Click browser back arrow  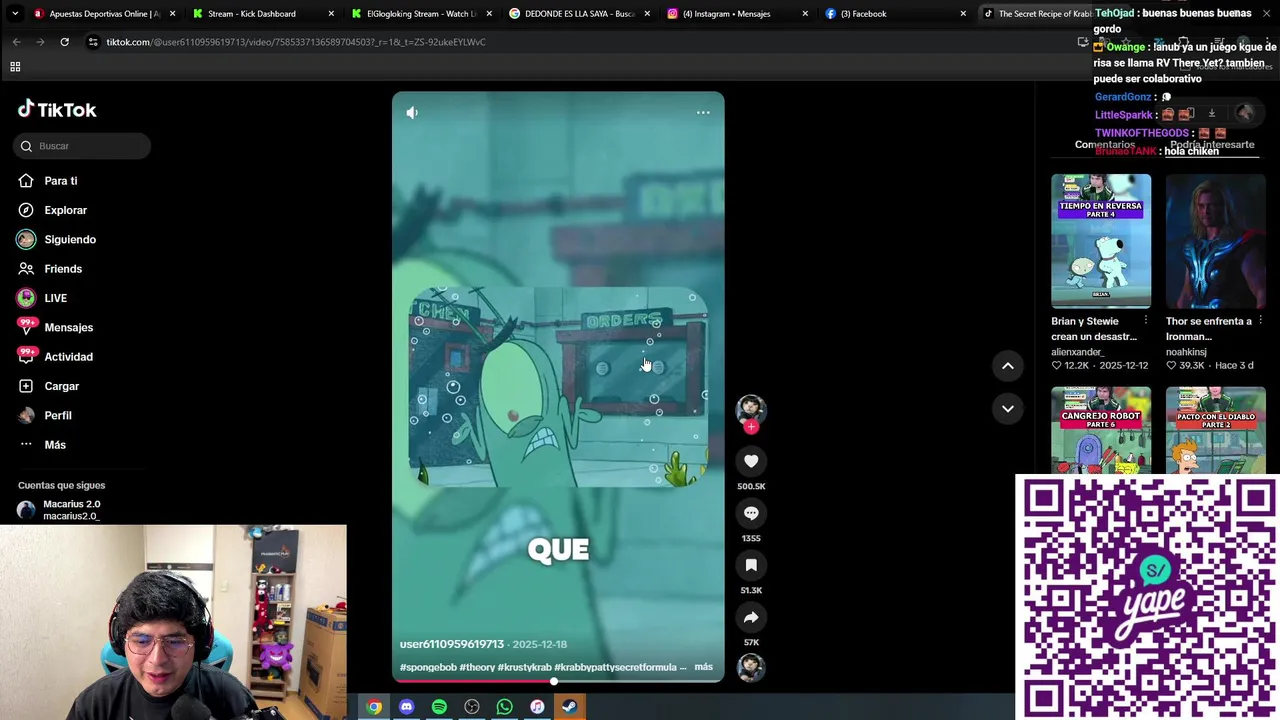coord(16,42)
